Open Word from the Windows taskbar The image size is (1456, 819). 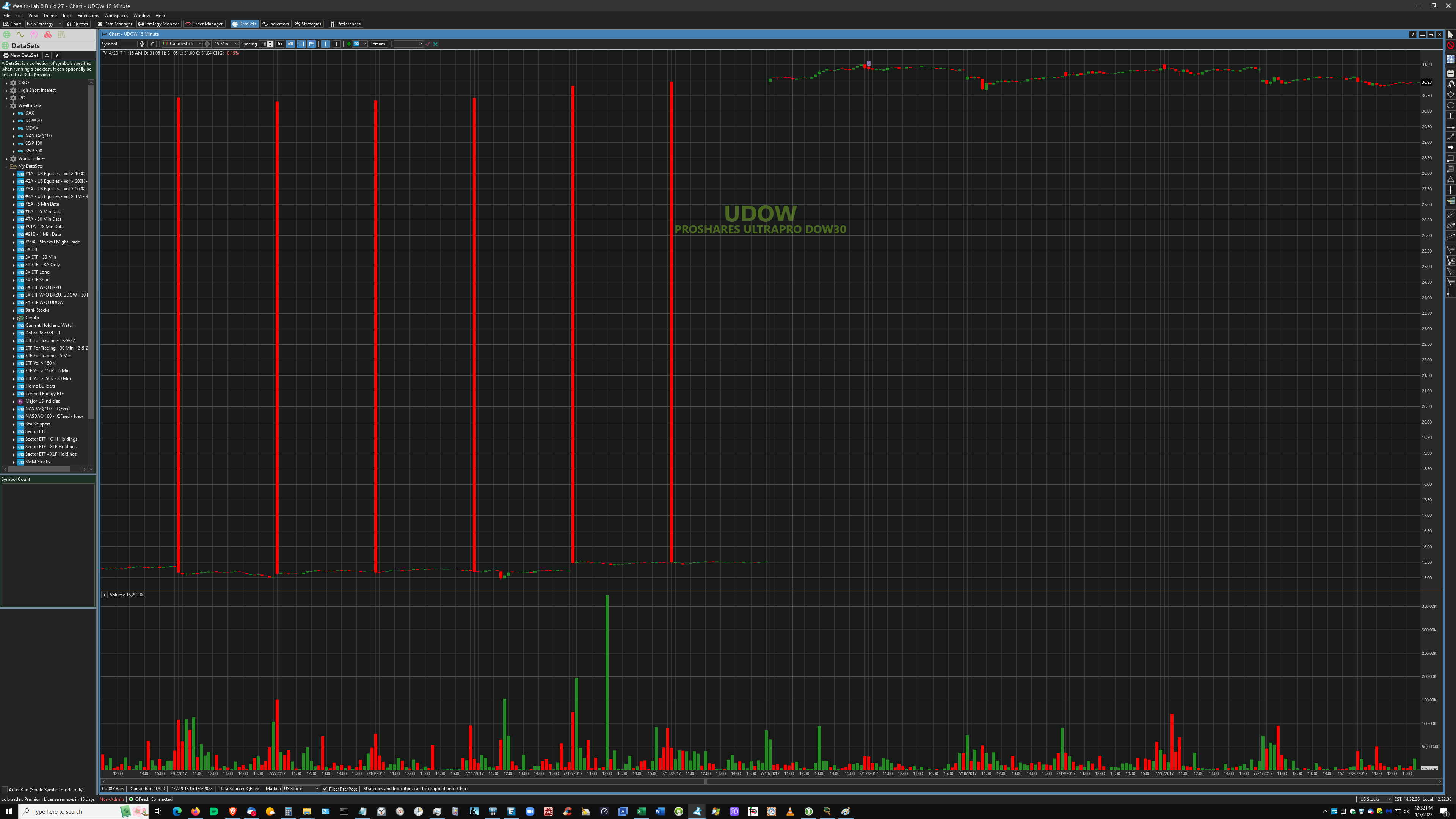point(660,811)
